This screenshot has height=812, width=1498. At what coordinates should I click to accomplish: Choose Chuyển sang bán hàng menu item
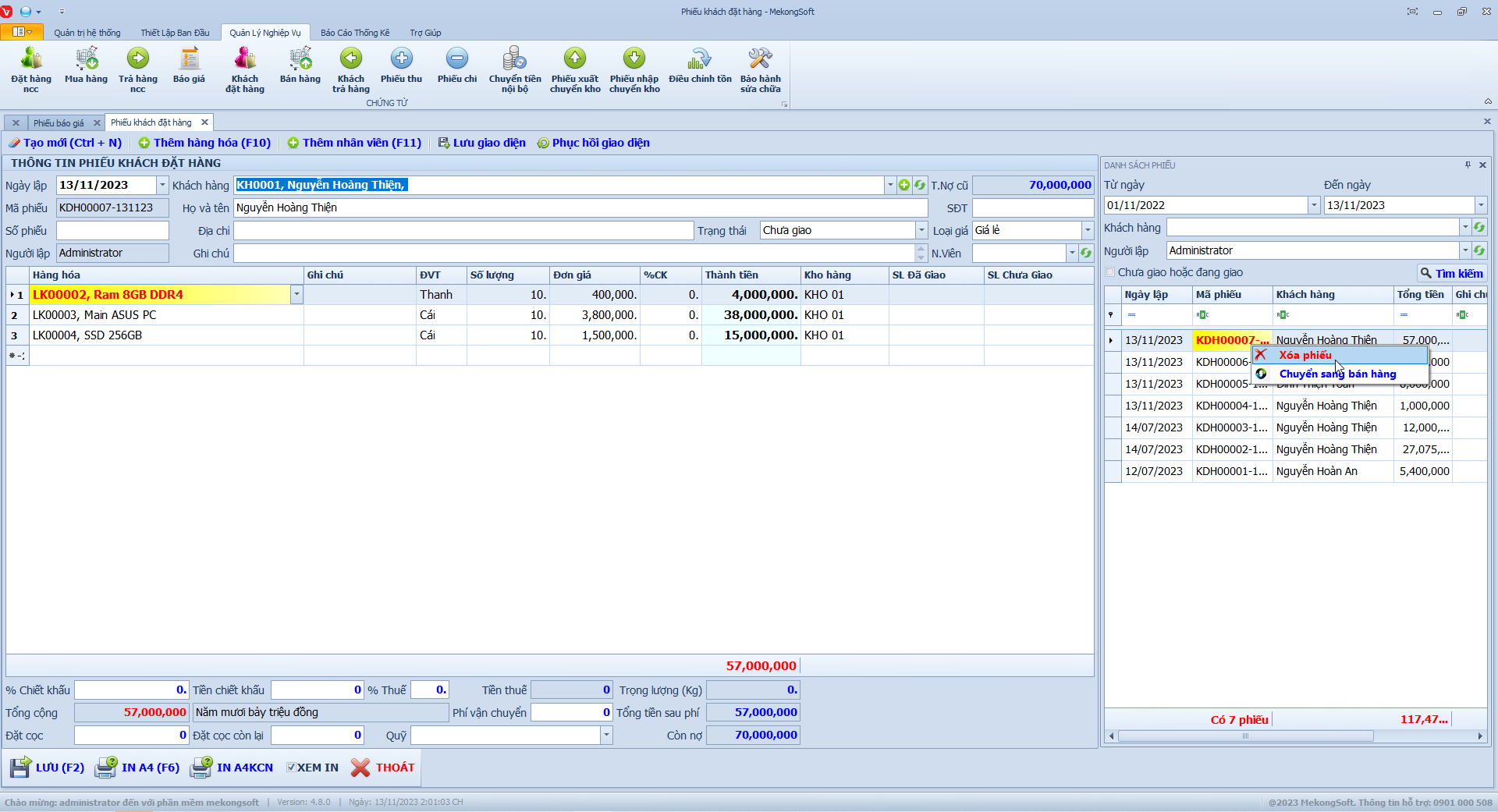click(1337, 374)
